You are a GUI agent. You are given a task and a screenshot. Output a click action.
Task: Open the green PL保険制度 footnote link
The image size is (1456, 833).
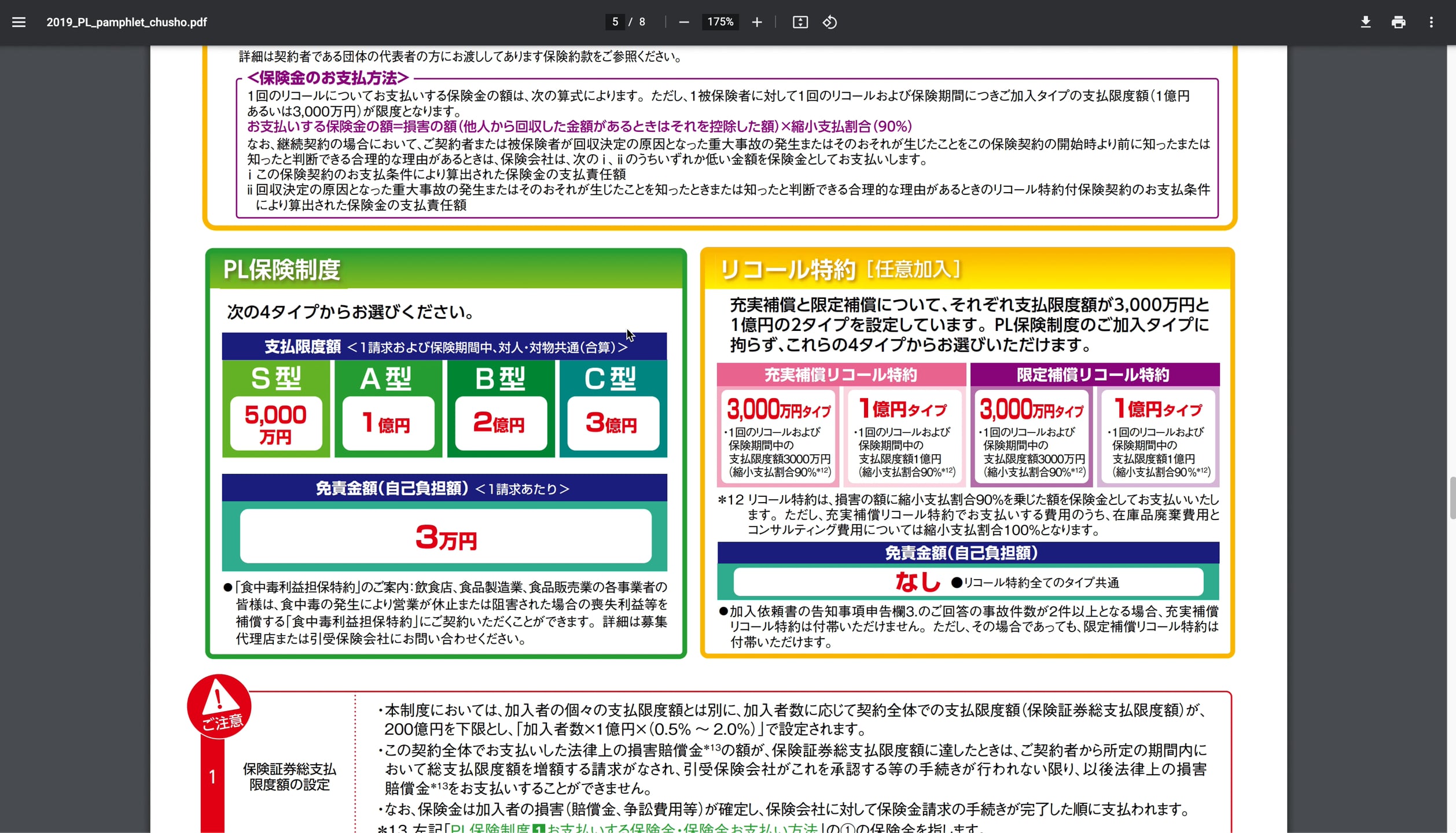tap(634, 827)
